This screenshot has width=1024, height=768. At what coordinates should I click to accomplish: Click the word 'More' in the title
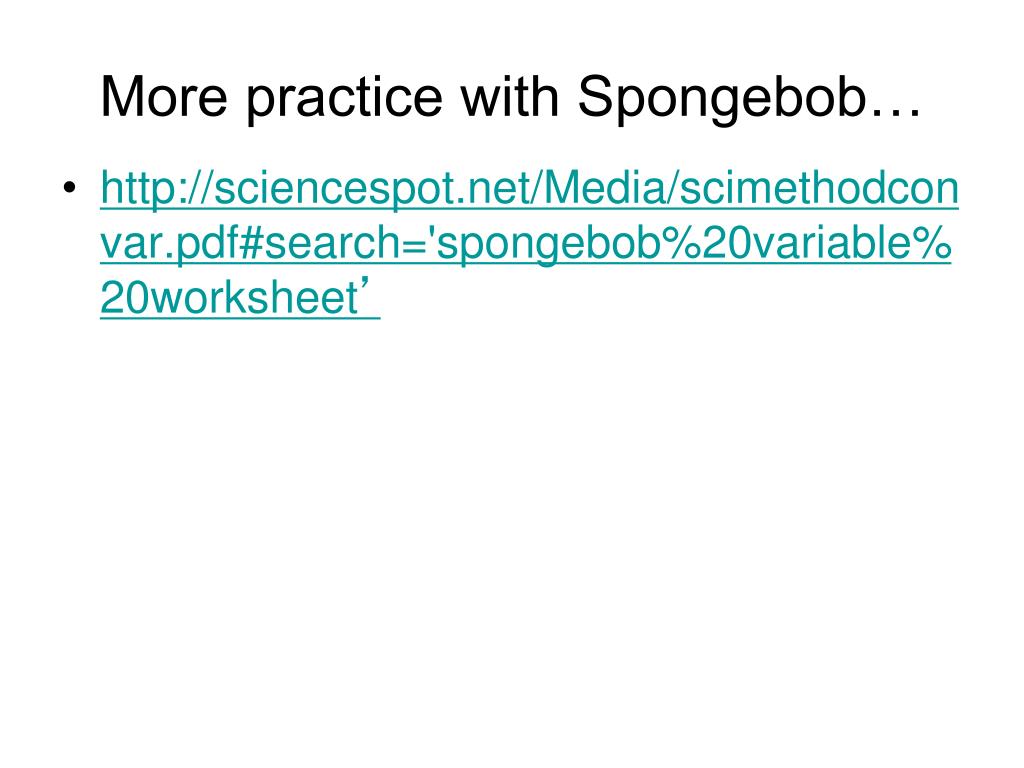161,98
